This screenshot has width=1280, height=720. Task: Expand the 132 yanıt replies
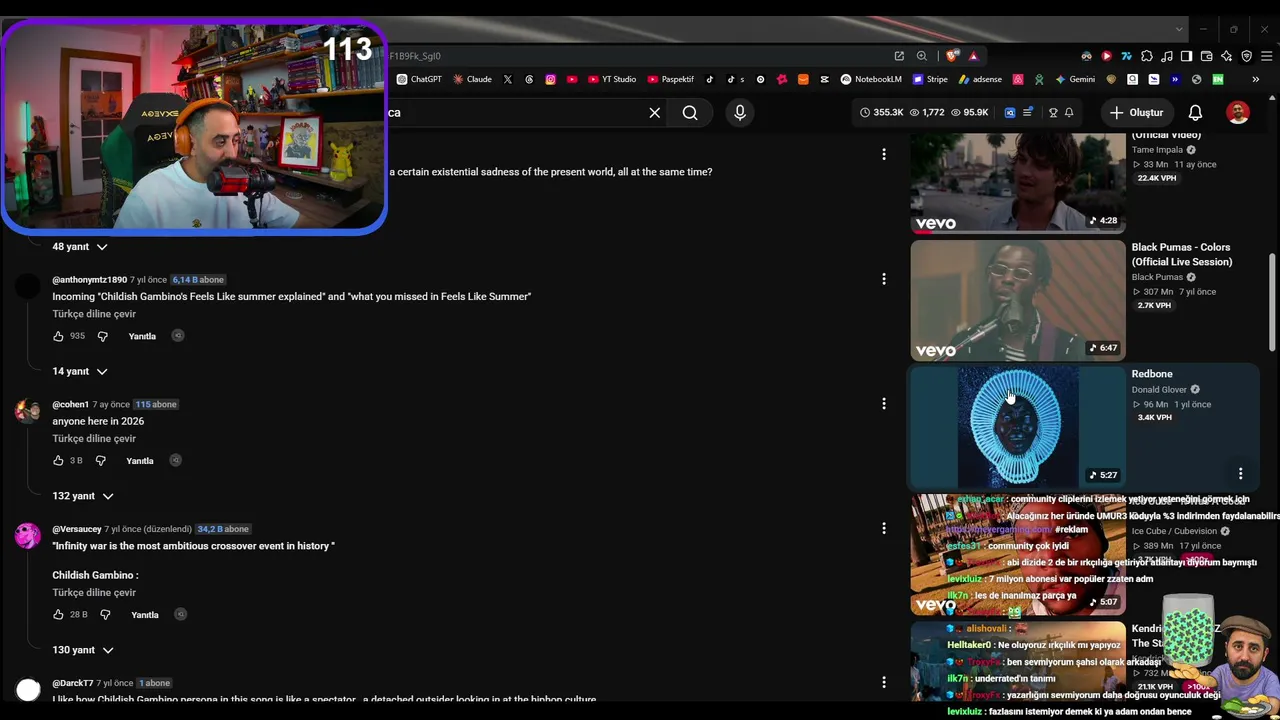(83, 496)
